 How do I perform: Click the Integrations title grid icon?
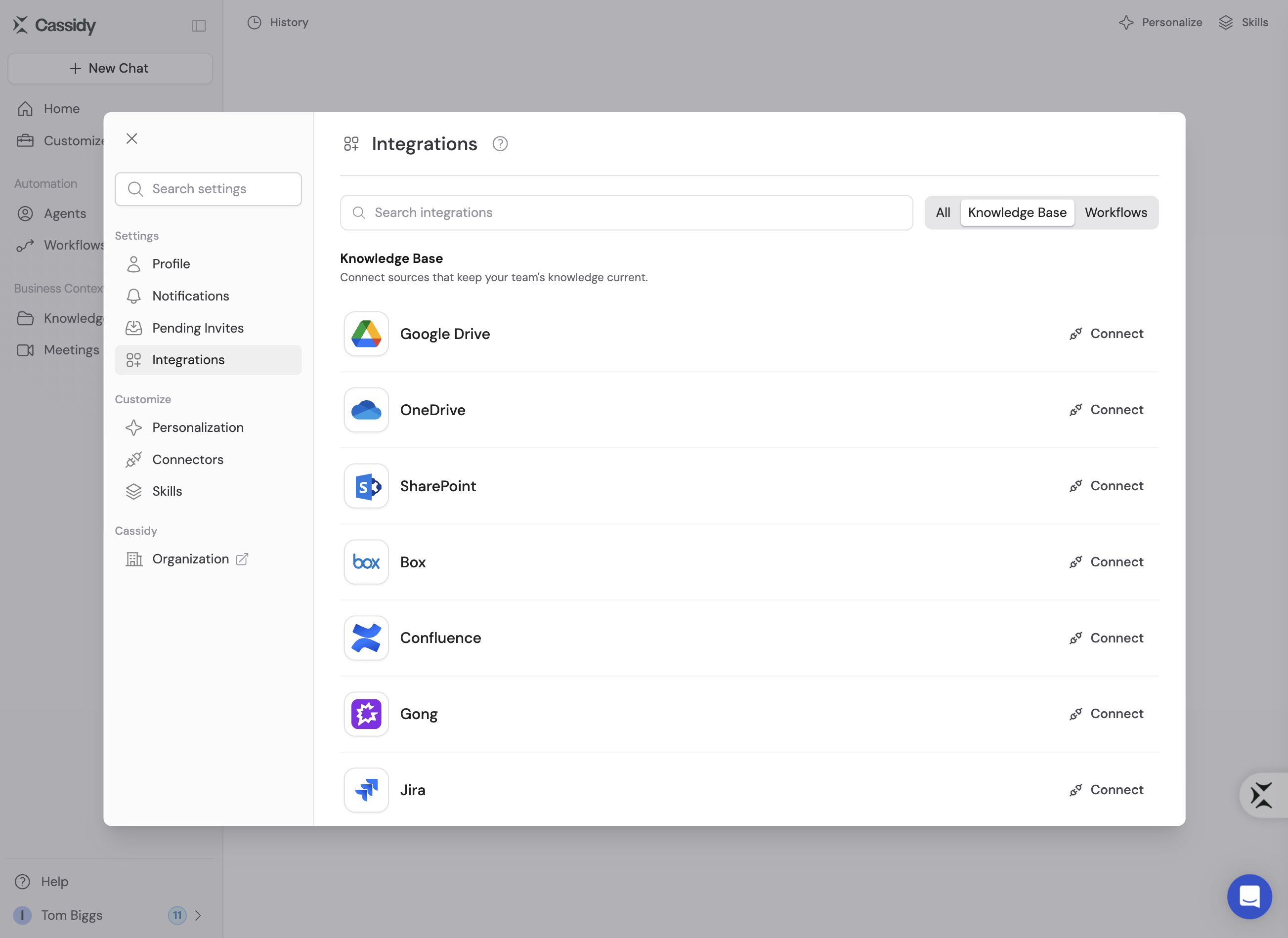pyautogui.click(x=351, y=144)
